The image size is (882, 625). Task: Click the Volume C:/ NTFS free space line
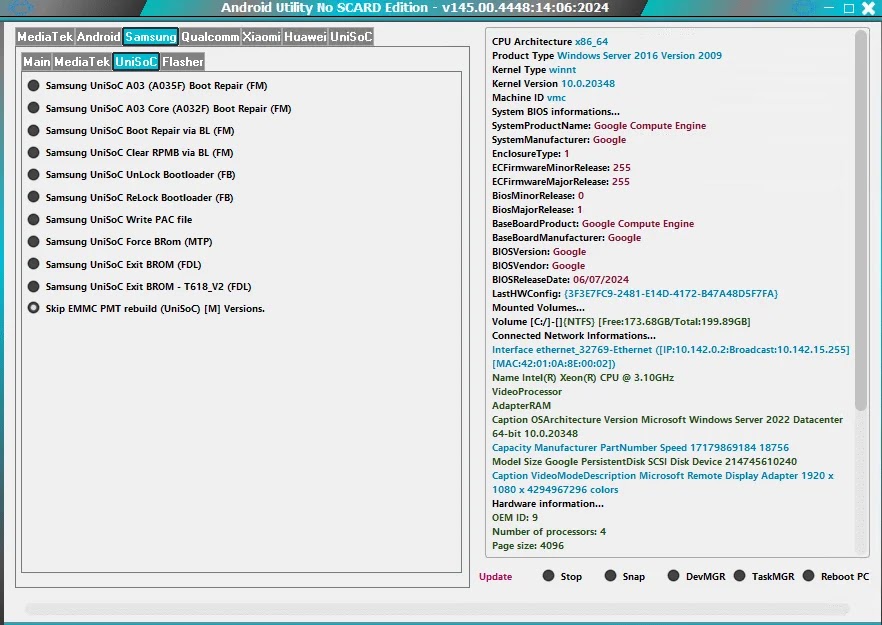[621, 322]
